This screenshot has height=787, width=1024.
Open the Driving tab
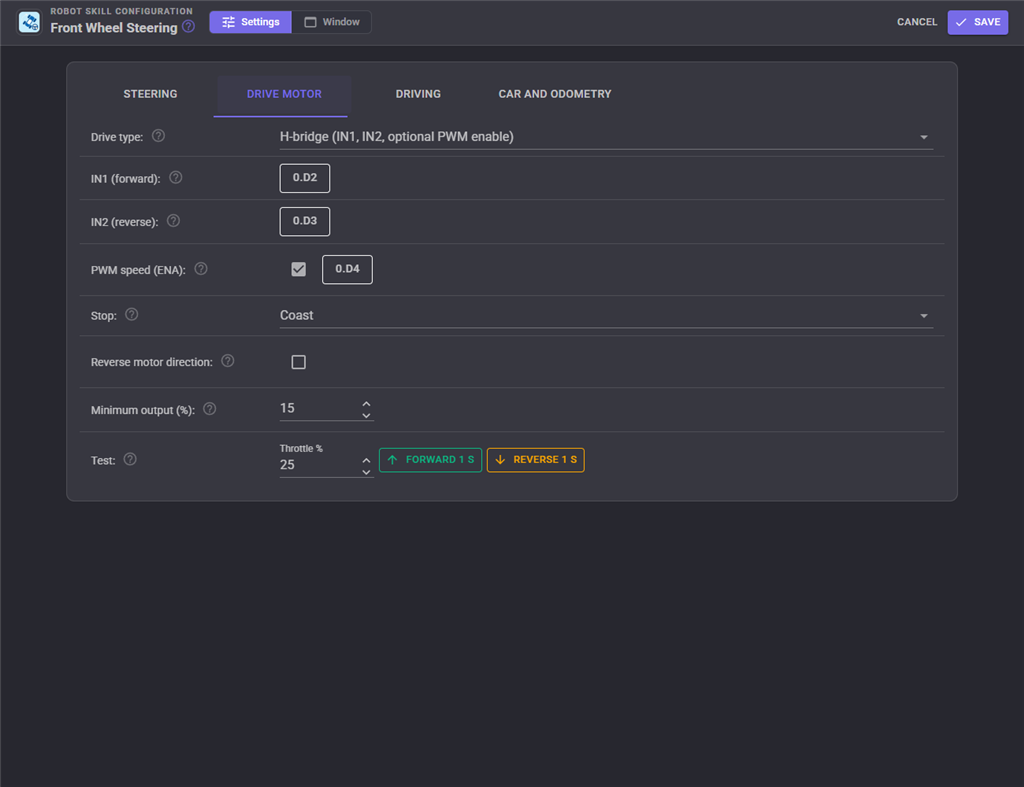click(418, 94)
